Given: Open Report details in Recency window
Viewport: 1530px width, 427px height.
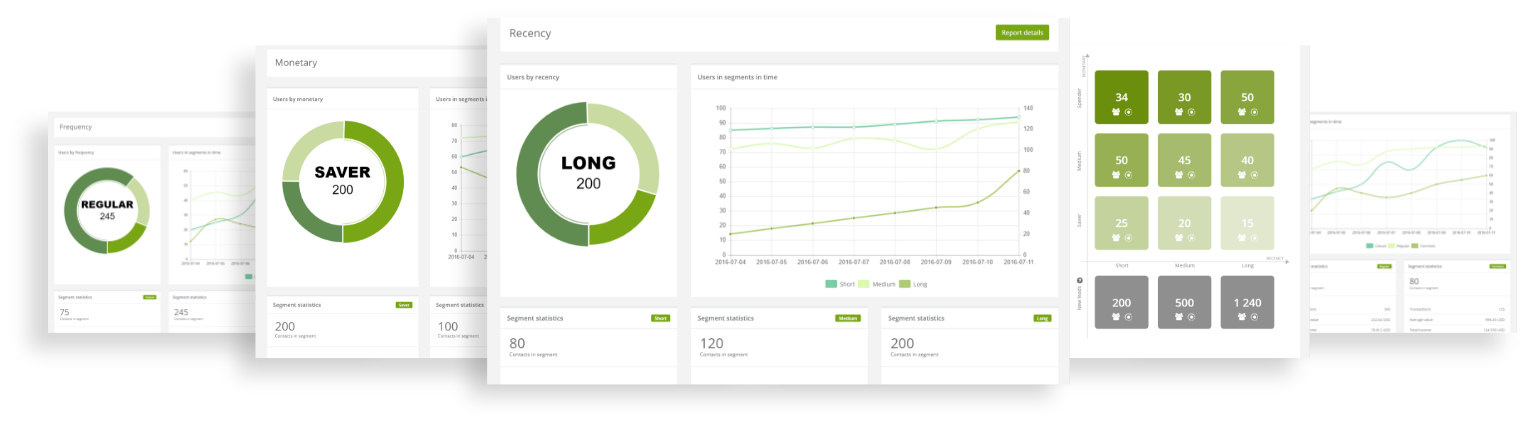Looking at the screenshot, I should [x=1022, y=33].
